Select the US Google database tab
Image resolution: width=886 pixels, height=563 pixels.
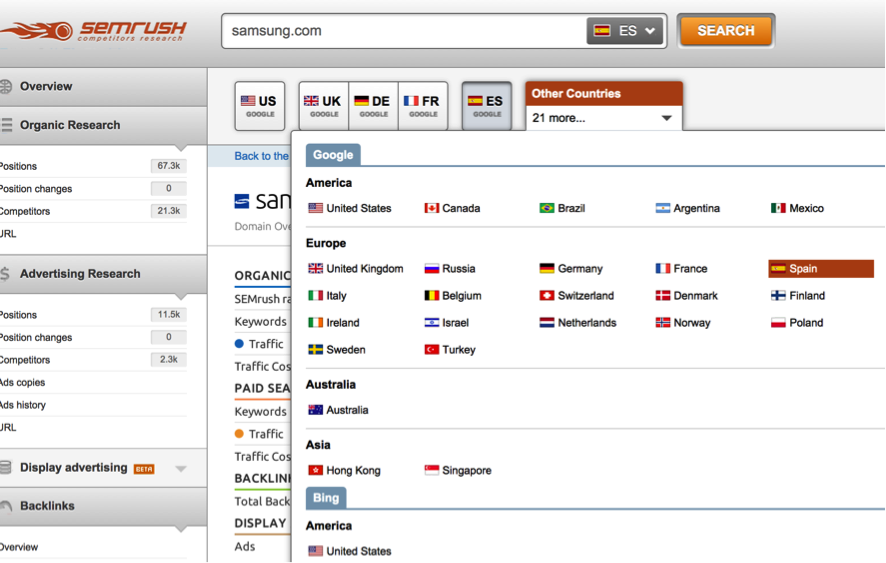pos(260,106)
